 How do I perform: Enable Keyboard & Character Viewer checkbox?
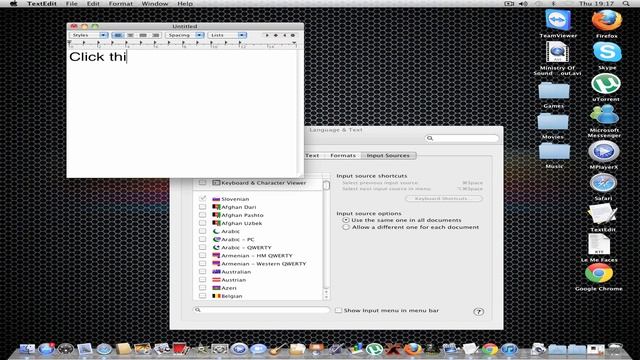point(202,183)
